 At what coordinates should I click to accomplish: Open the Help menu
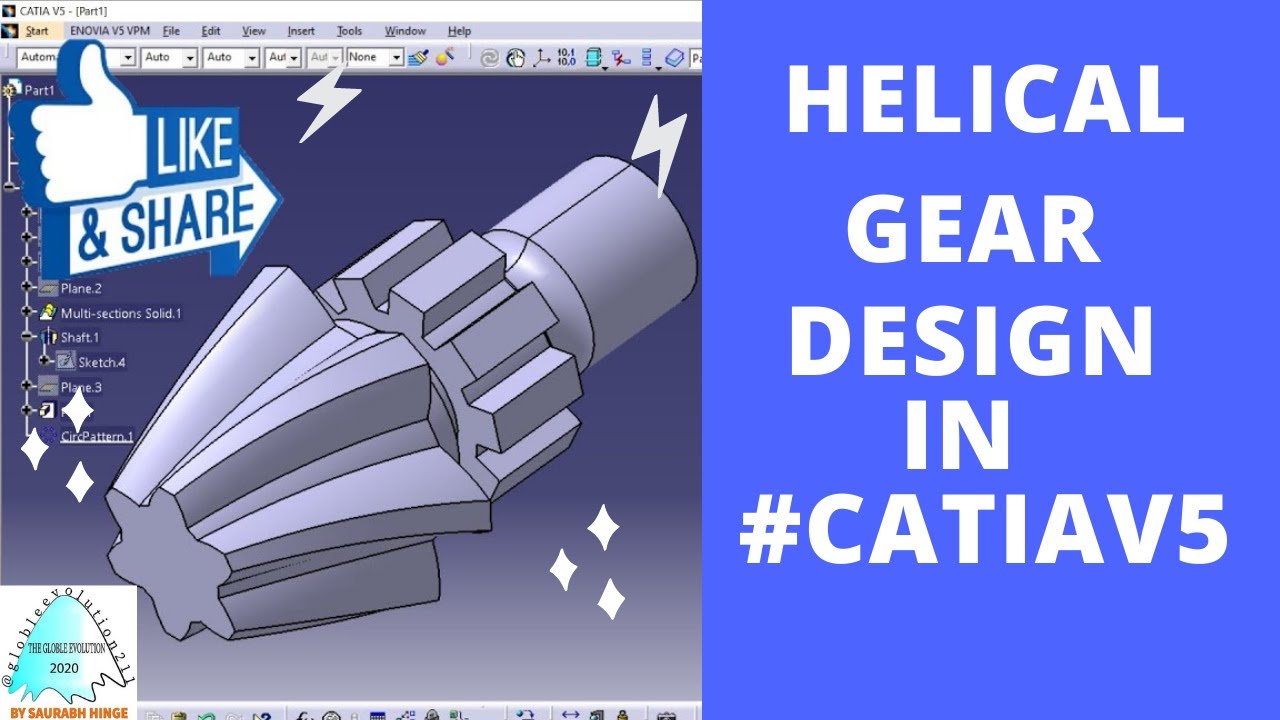coord(459,31)
